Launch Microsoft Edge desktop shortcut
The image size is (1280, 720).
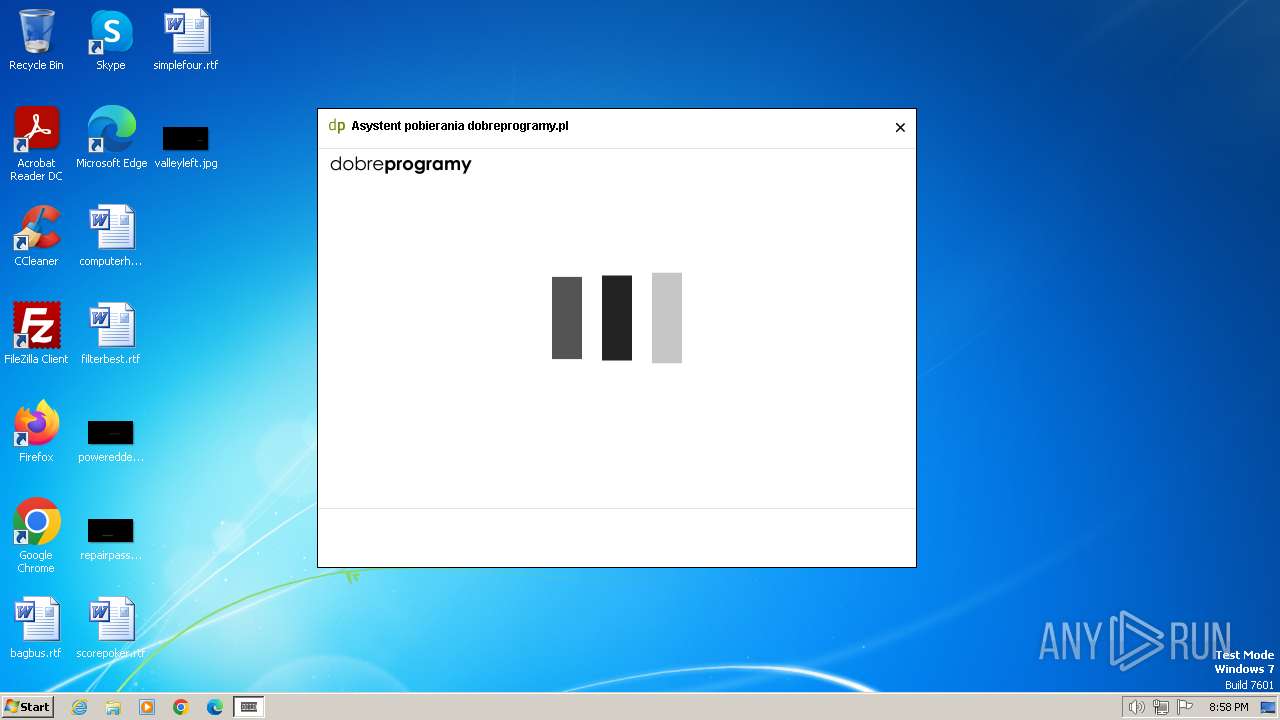[111, 138]
